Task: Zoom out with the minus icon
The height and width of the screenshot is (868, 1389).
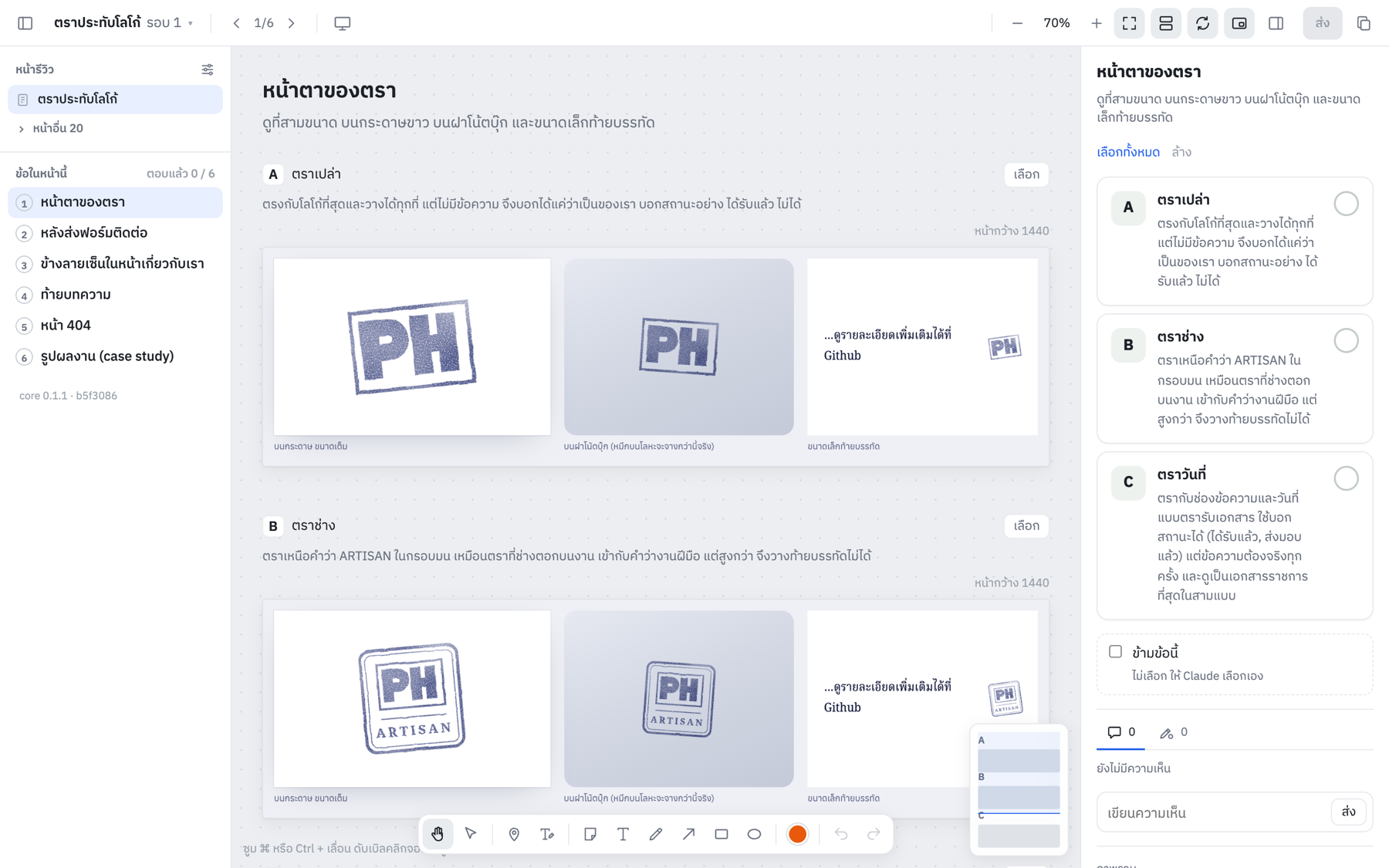Action: pyautogui.click(x=1017, y=23)
